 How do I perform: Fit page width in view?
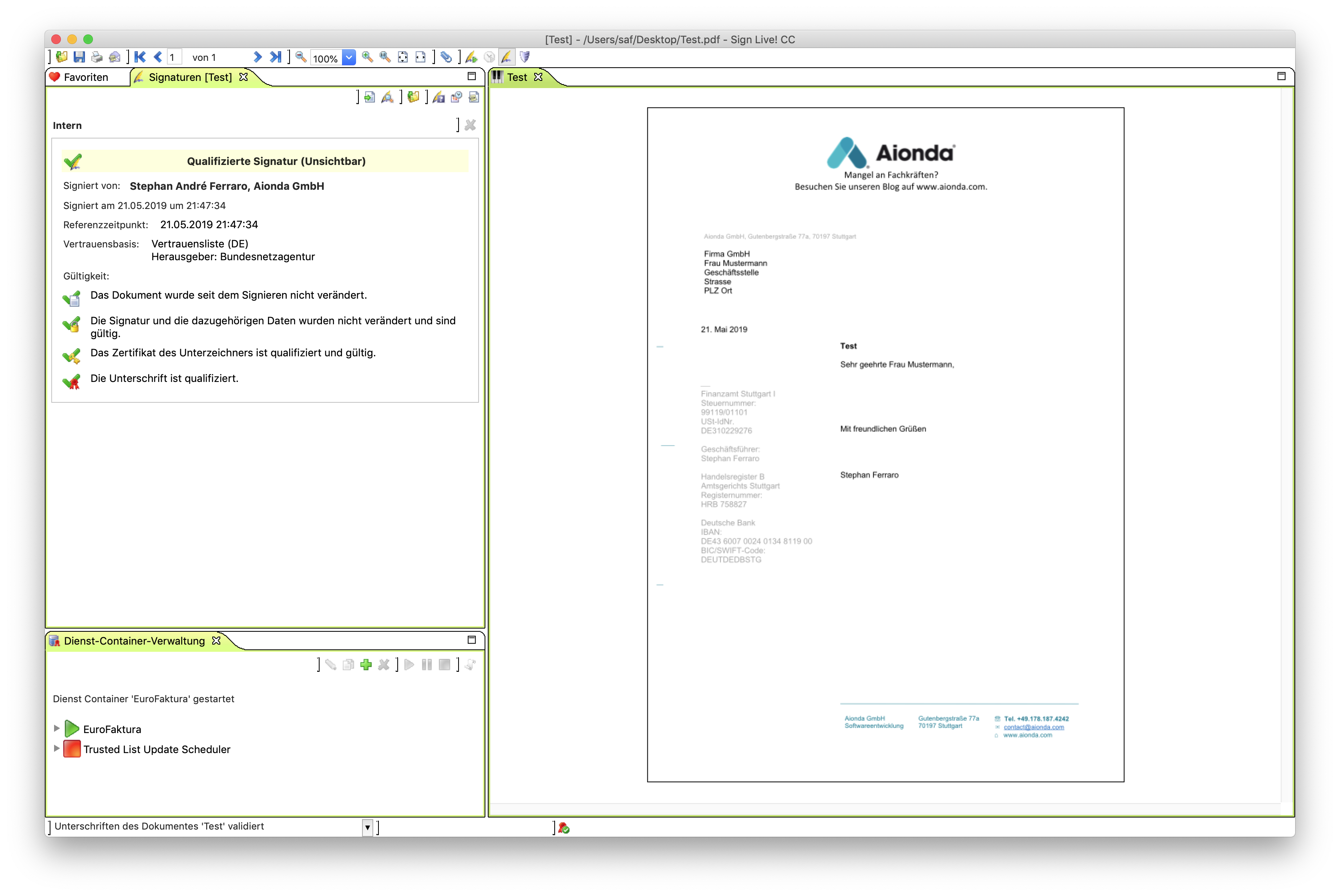click(x=421, y=57)
